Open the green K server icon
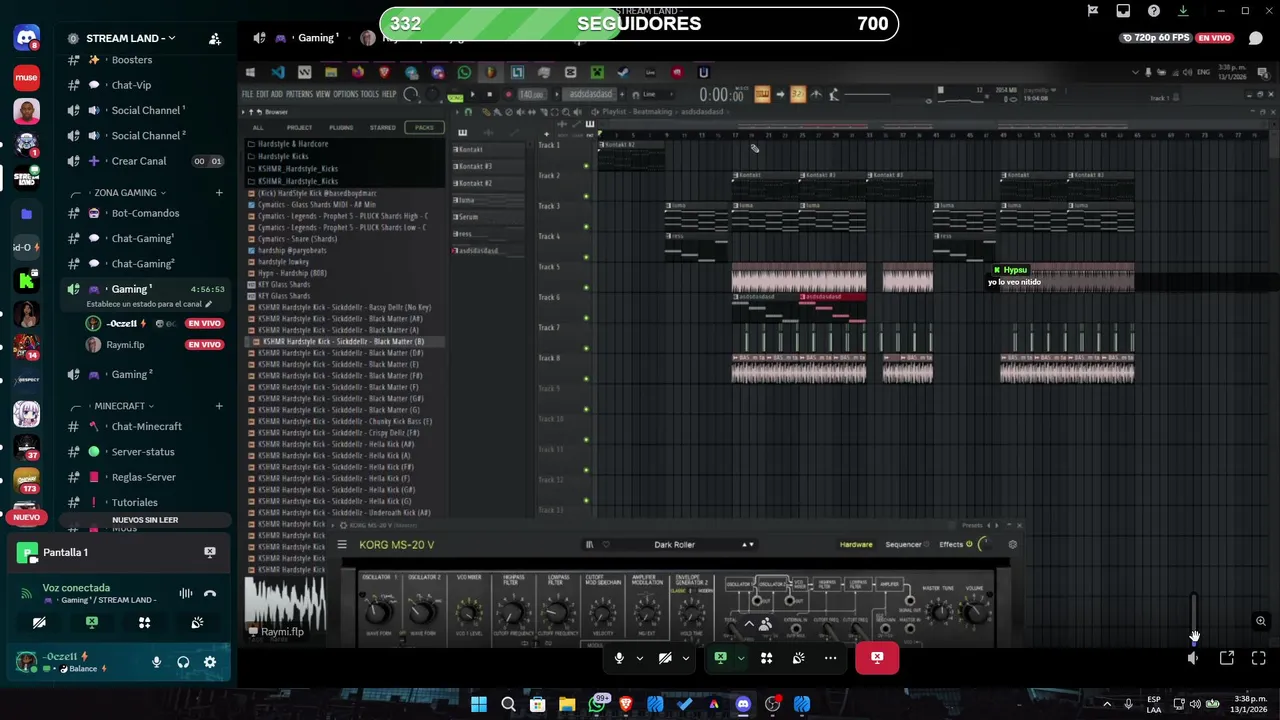Image resolution: width=1280 pixels, height=720 pixels. (27, 282)
